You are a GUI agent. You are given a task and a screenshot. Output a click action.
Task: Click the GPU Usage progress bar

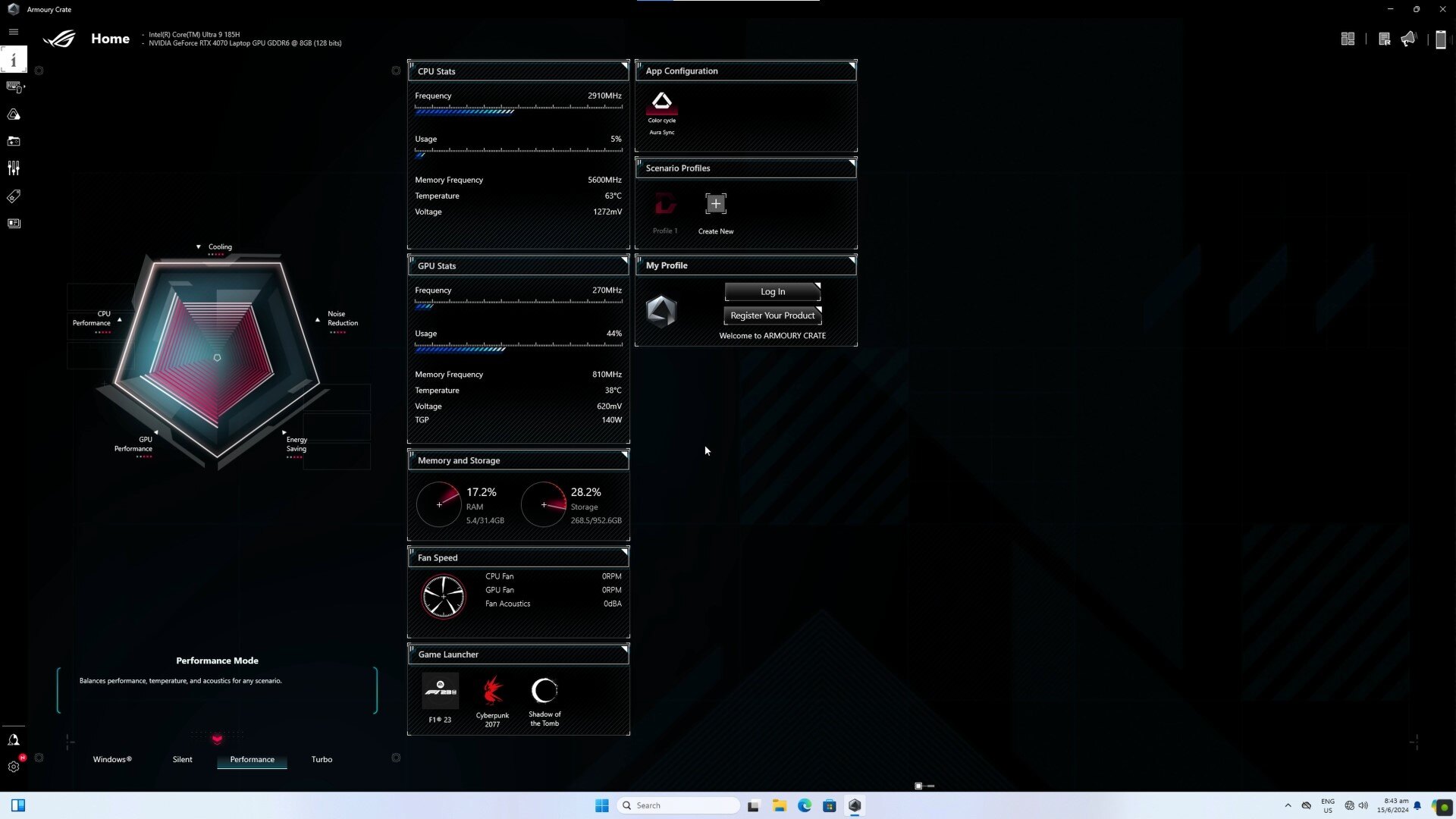tap(519, 347)
